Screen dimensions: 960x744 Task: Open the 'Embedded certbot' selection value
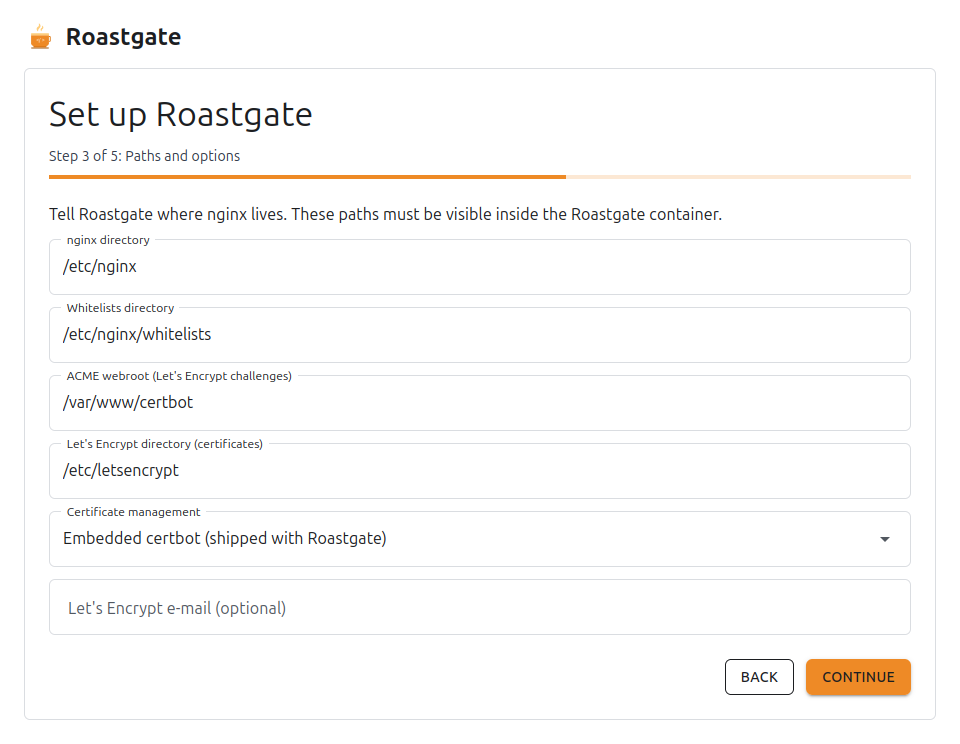(225, 538)
